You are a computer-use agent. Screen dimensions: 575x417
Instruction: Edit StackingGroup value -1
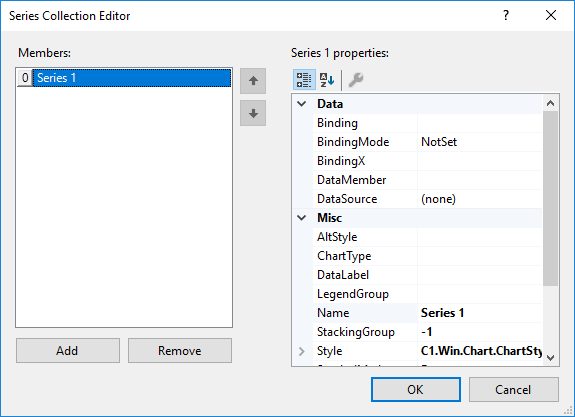(480, 332)
